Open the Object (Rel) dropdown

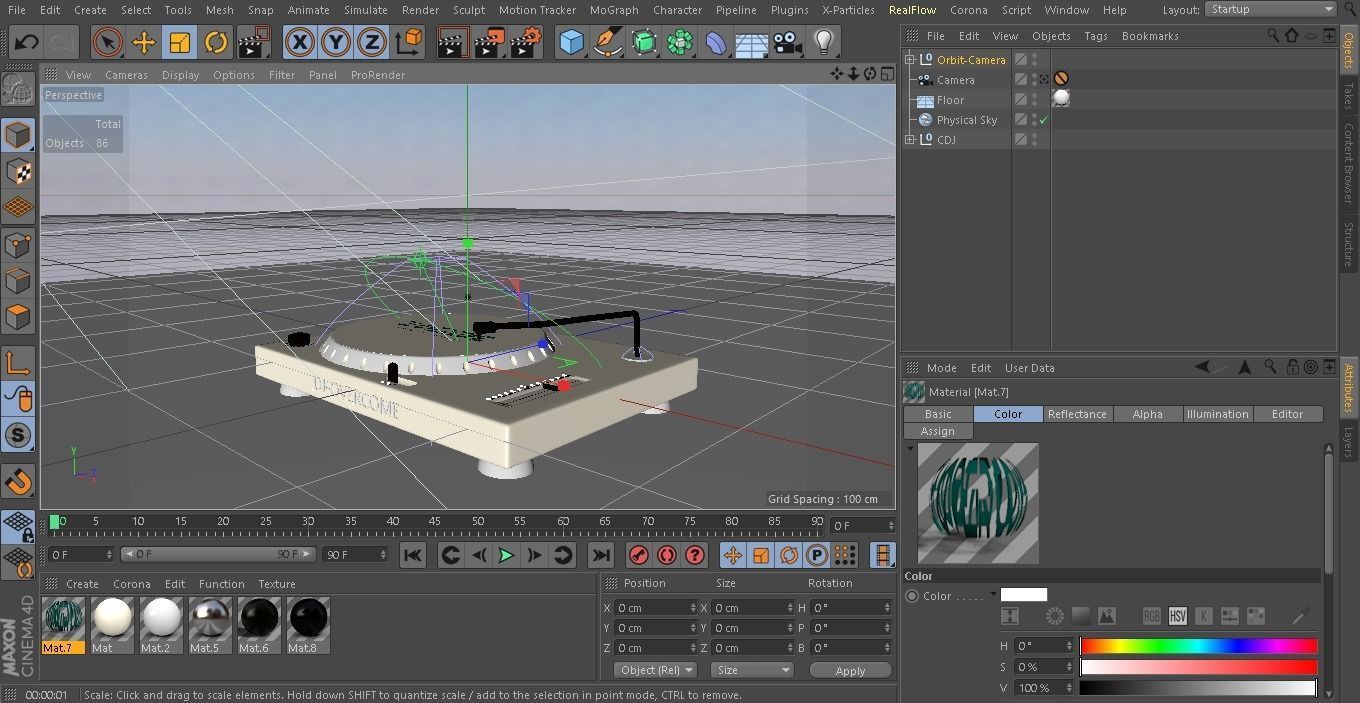point(655,670)
